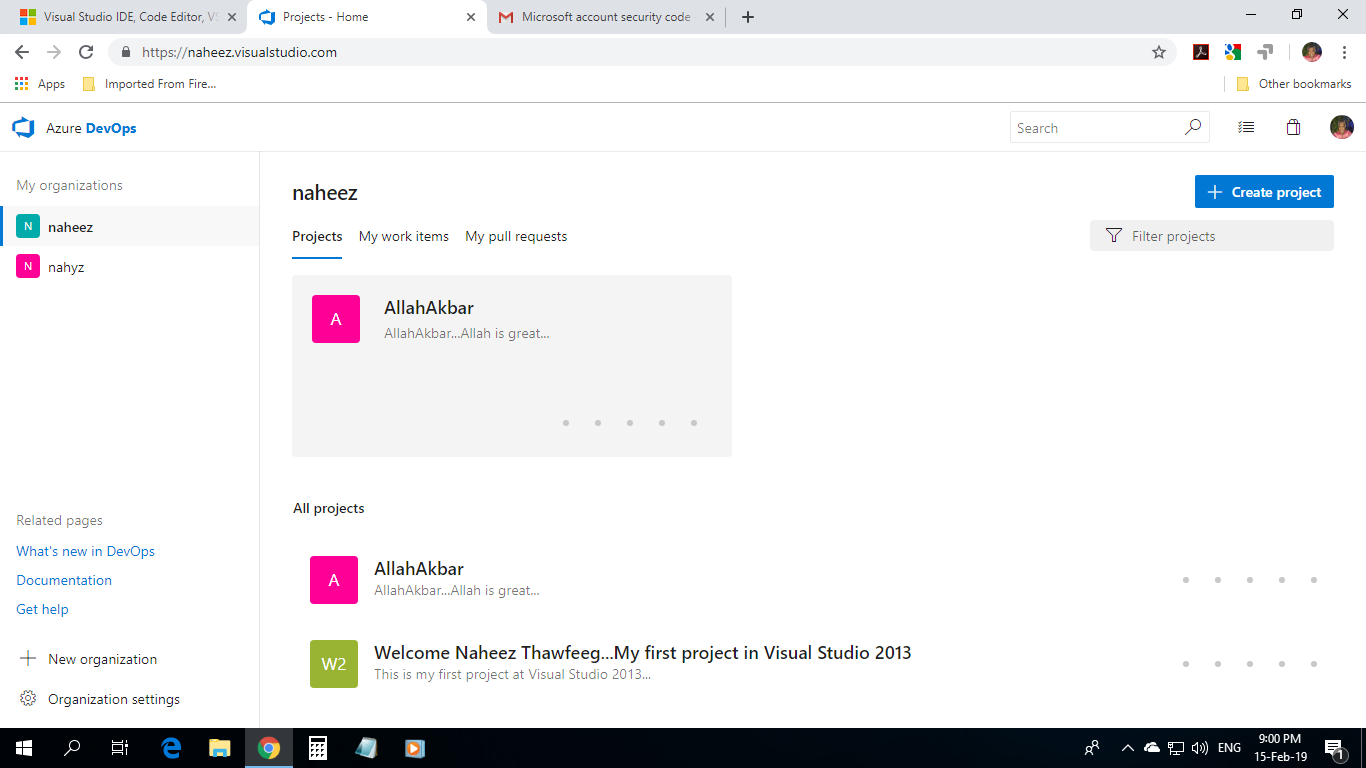
Task: Open File Explorer from the taskbar
Action: (220, 748)
